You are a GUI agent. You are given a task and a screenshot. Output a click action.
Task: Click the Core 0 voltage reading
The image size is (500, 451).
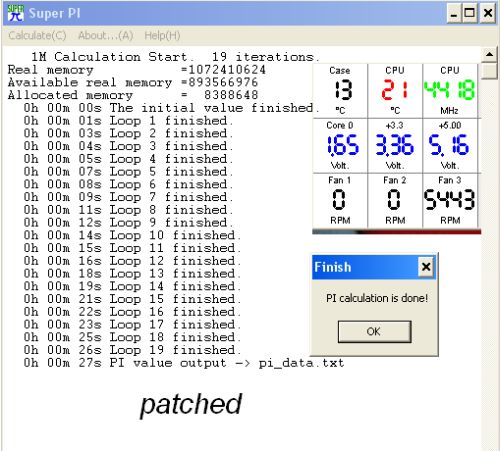343,145
